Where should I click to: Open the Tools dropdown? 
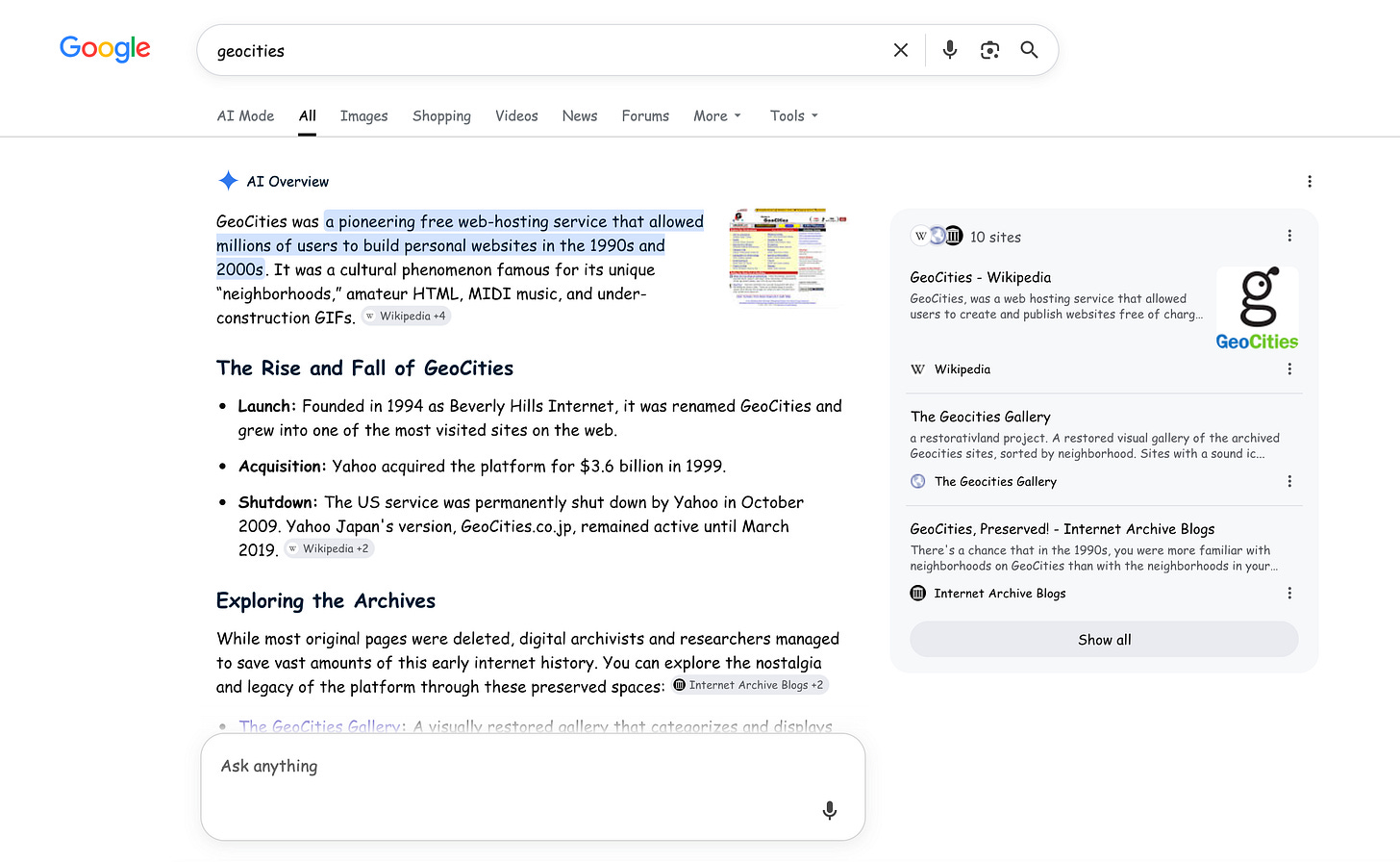794,115
